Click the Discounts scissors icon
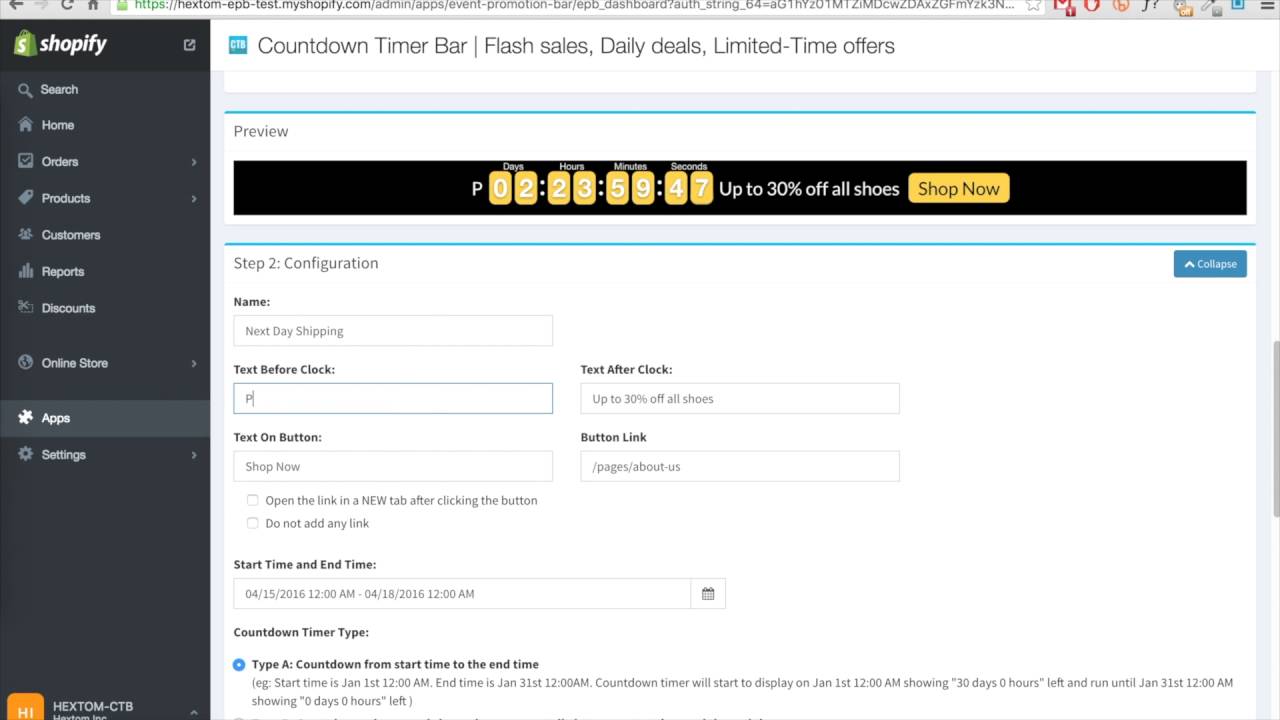 click(x=25, y=308)
